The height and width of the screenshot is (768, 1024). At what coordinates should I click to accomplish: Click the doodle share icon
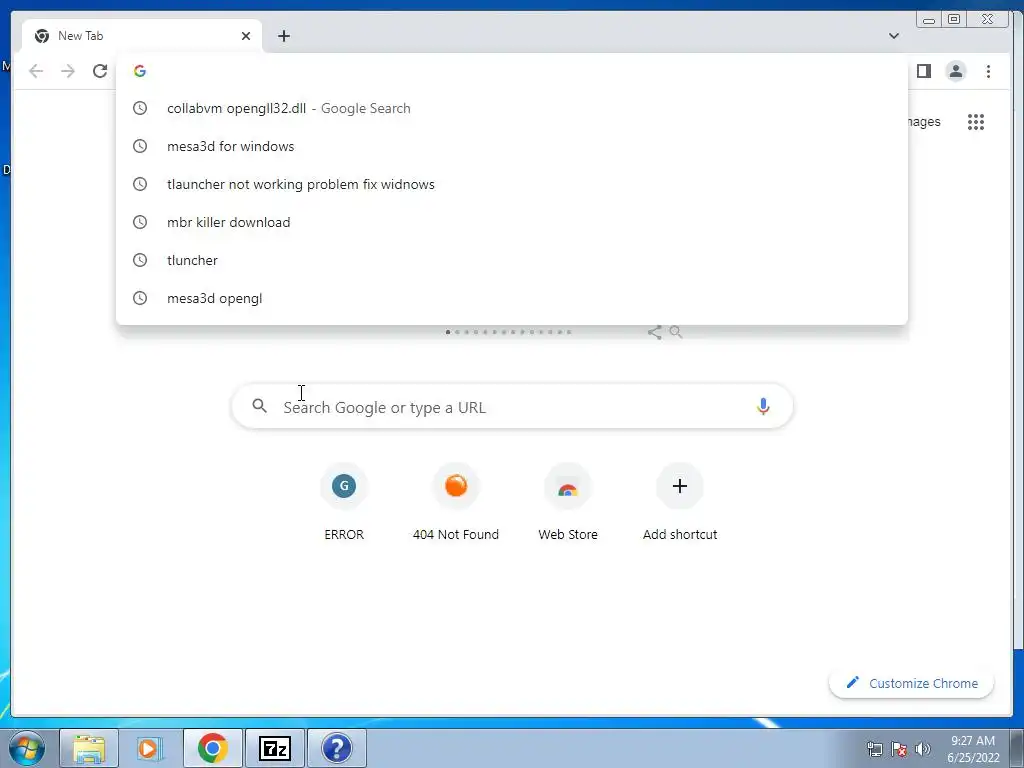[x=654, y=332]
